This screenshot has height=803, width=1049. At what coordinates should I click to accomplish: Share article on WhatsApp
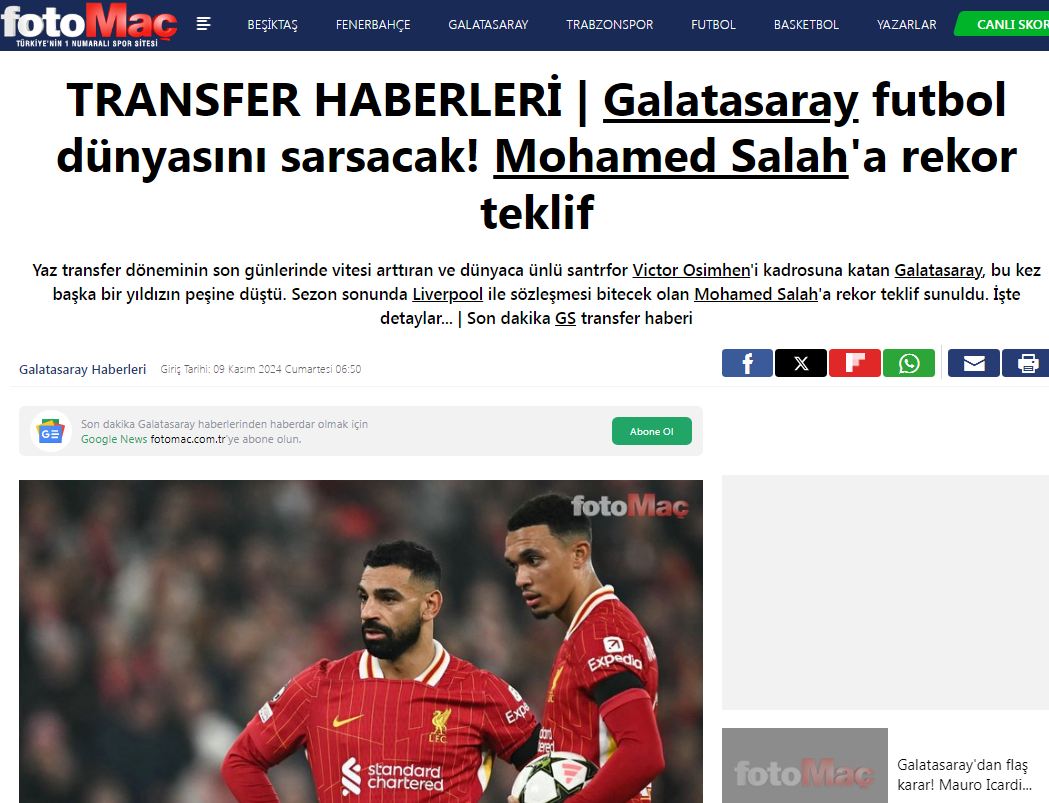[909, 363]
